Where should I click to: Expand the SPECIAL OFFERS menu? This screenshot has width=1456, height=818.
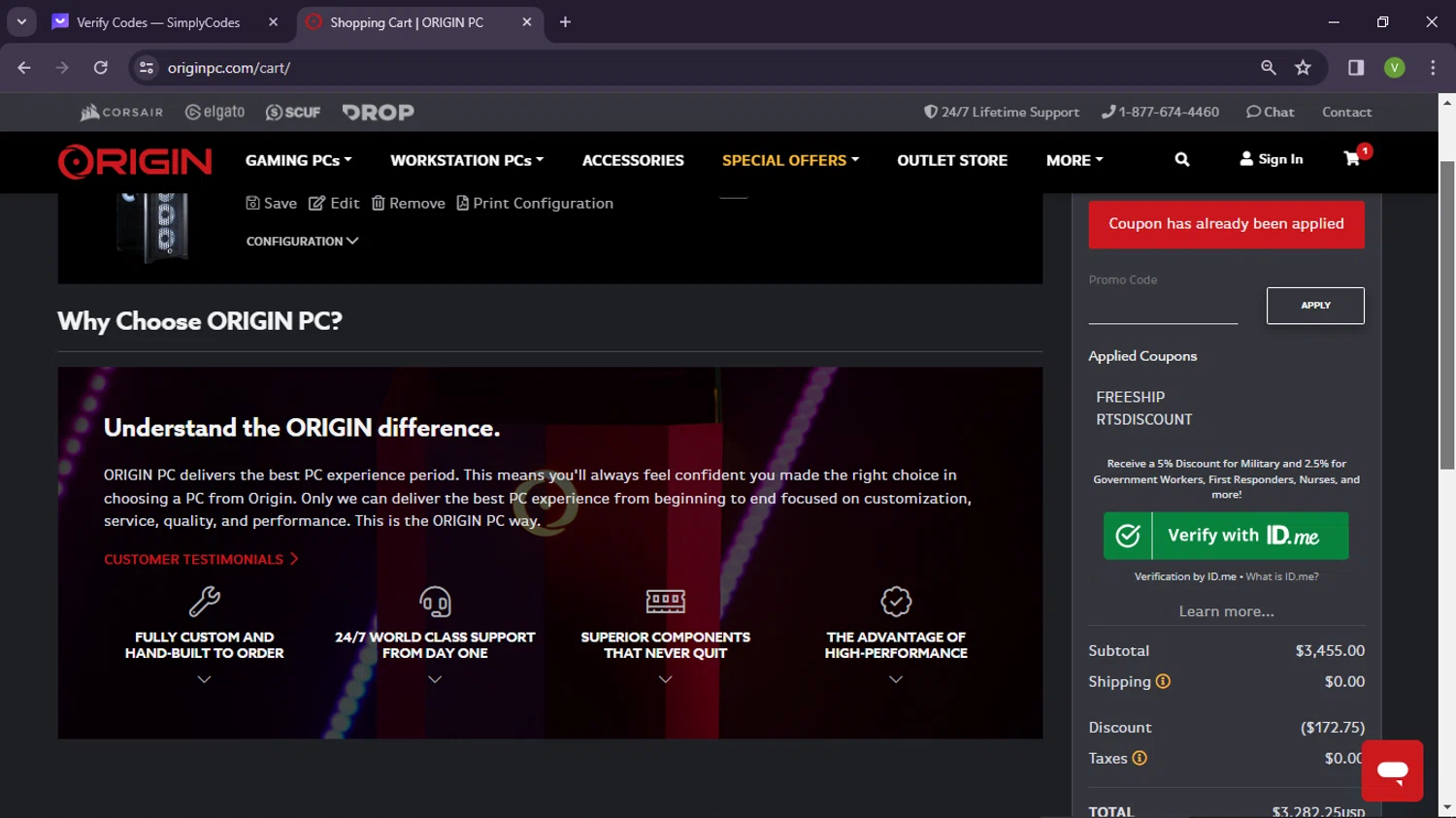pyautogui.click(x=790, y=160)
